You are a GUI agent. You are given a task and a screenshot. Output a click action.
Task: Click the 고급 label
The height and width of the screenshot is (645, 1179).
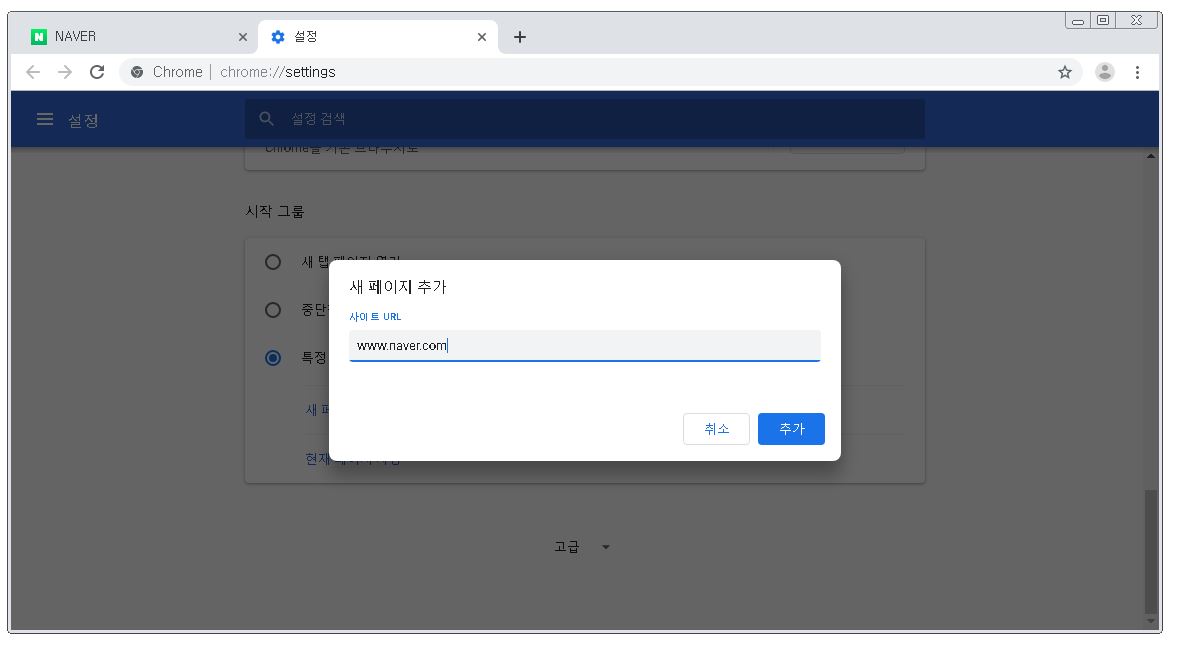[567, 547]
